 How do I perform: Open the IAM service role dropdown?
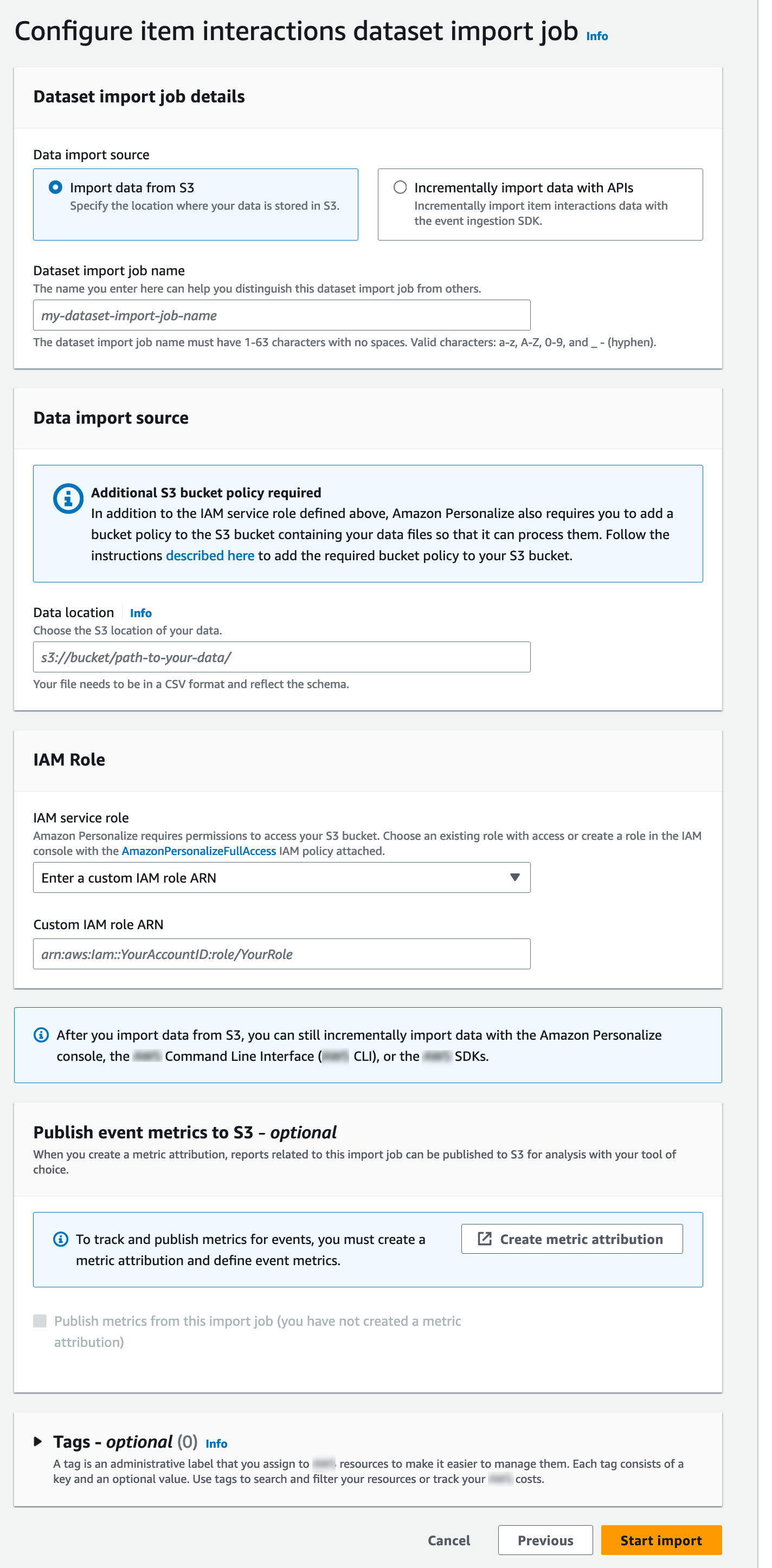click(x=281, y=877)
